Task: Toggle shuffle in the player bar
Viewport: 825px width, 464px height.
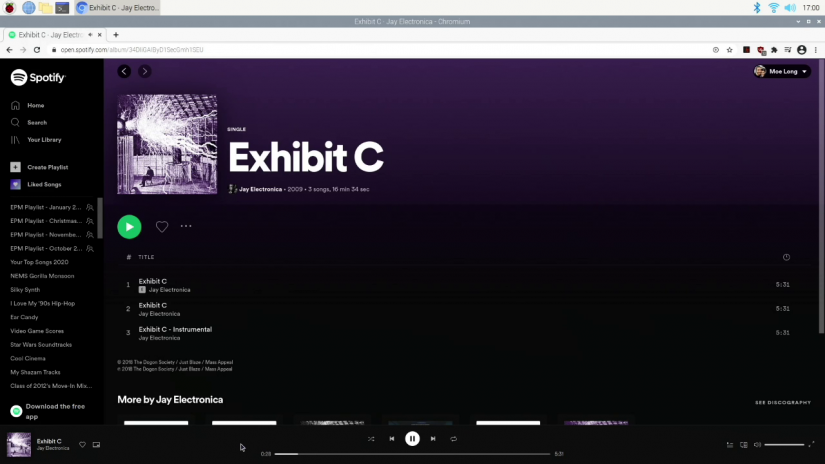Action: [371, 439]
